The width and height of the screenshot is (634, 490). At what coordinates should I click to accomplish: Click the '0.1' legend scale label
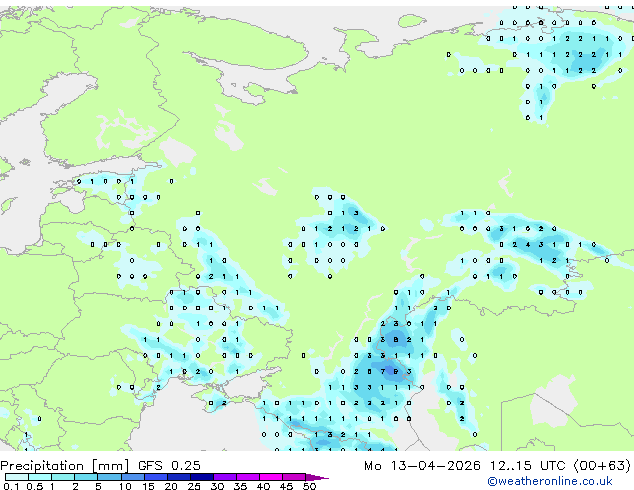coord(11,486)
